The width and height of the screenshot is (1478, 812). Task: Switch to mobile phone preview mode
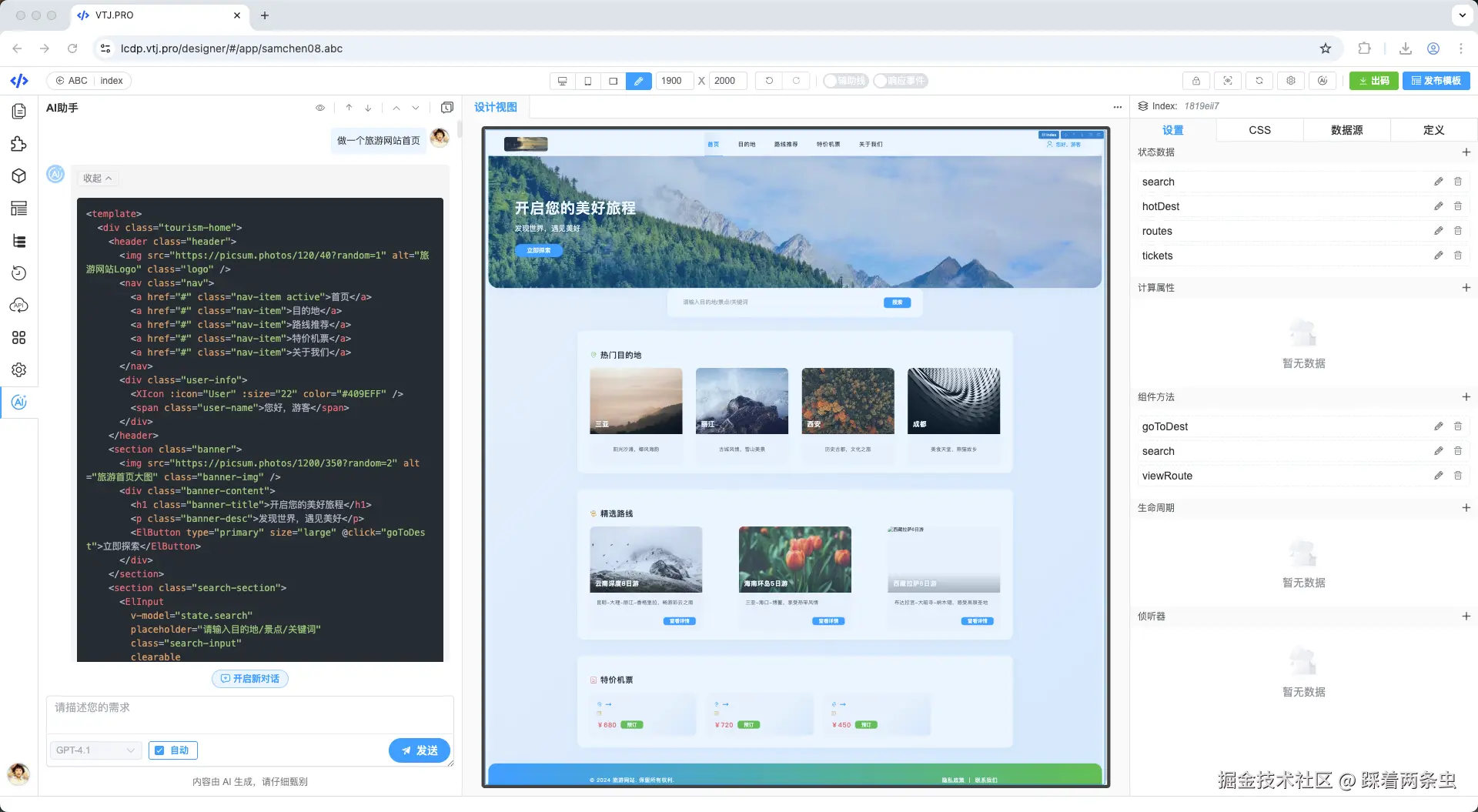point(588,81)
